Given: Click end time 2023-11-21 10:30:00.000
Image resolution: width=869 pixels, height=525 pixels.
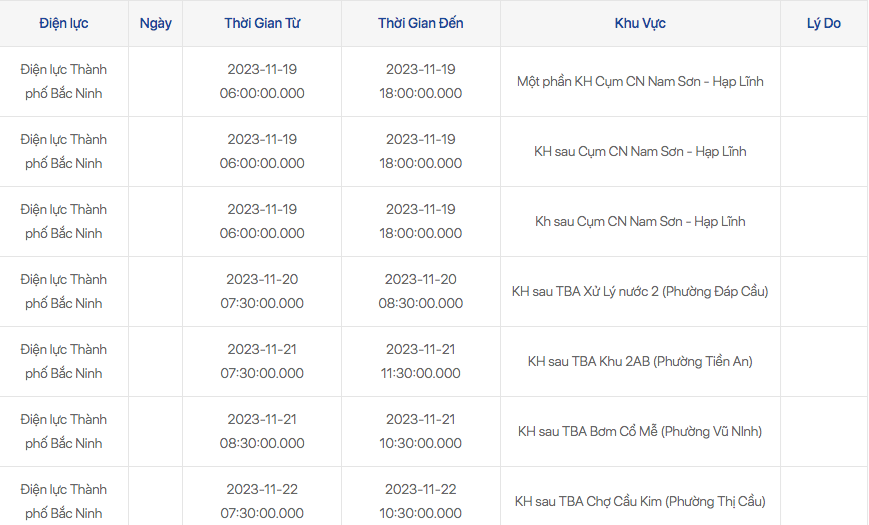Looking at the screenshot, I should click(420, 431).
